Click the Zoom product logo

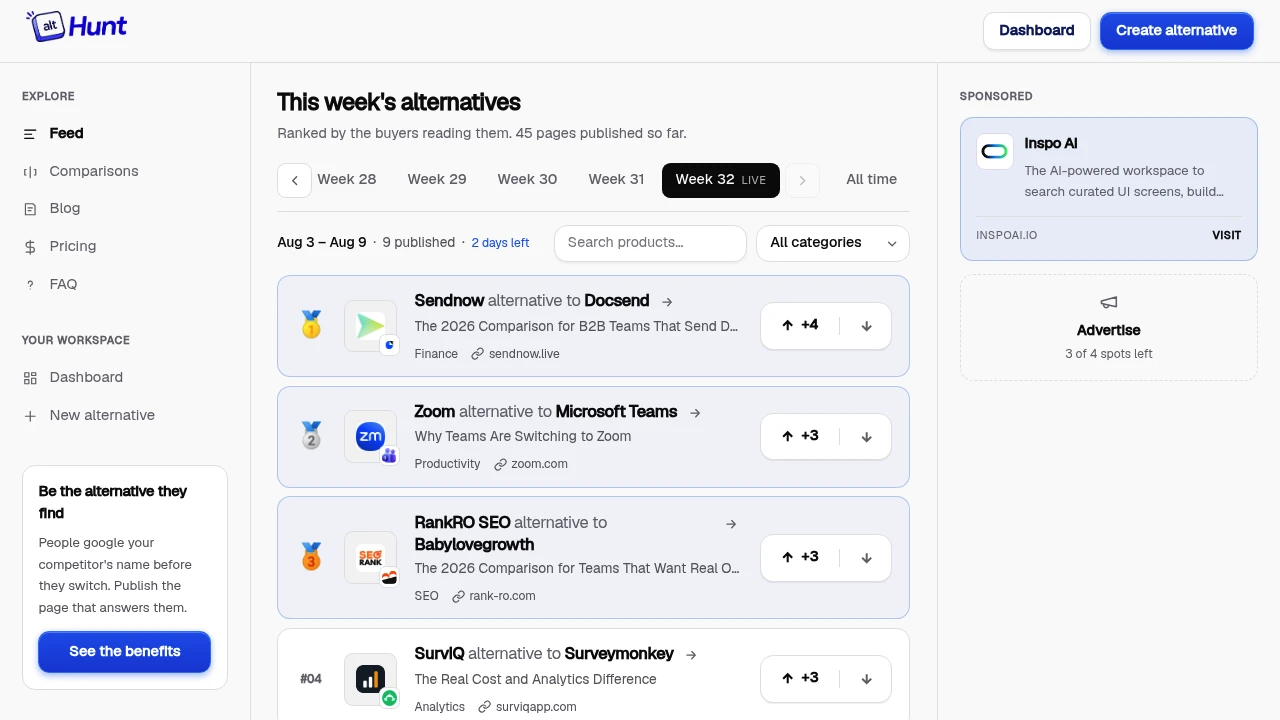click(371, 436)
